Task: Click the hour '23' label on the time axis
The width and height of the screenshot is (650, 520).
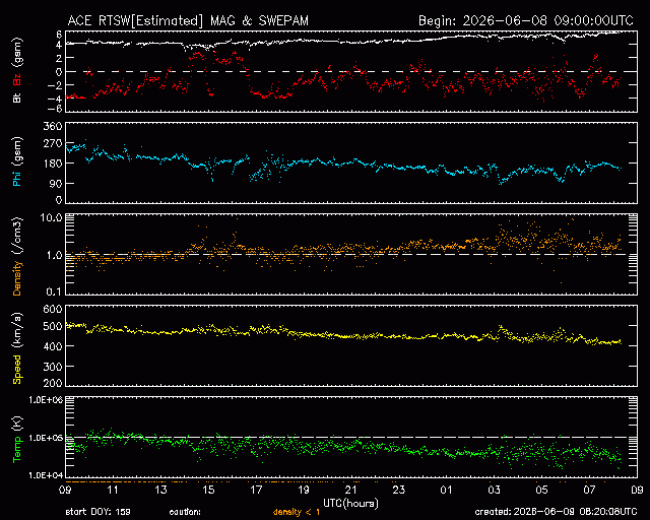Action: tap(399, 490)
